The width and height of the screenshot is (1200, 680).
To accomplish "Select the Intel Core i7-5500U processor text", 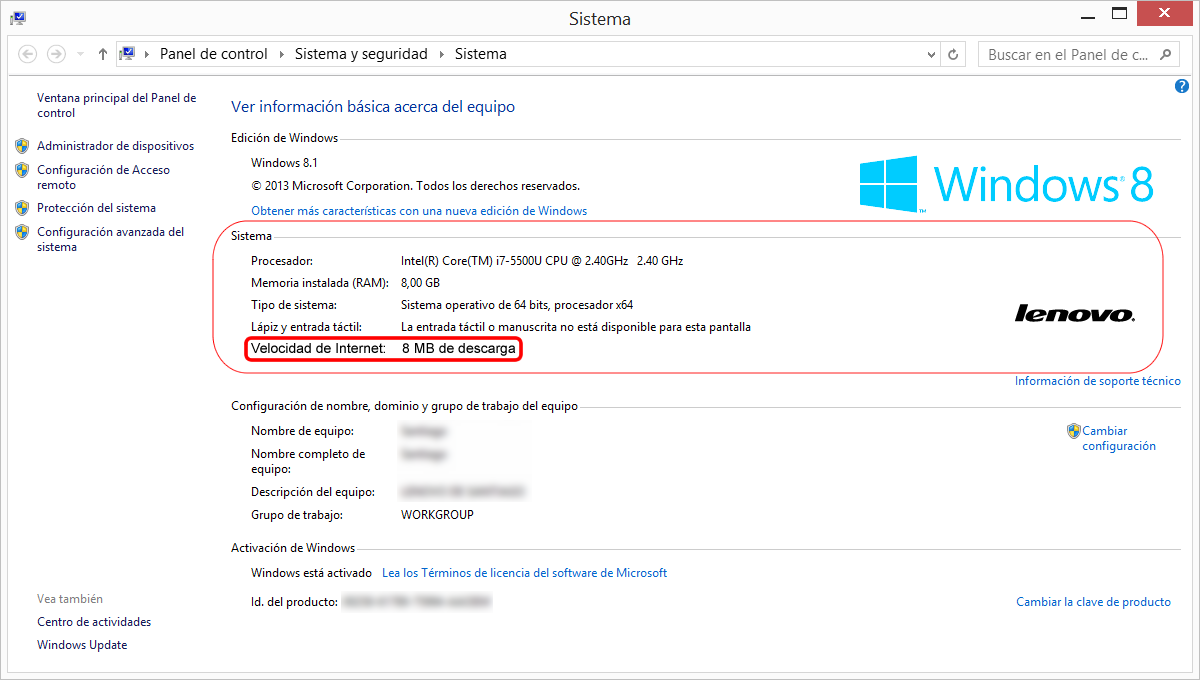I will 542,261.
